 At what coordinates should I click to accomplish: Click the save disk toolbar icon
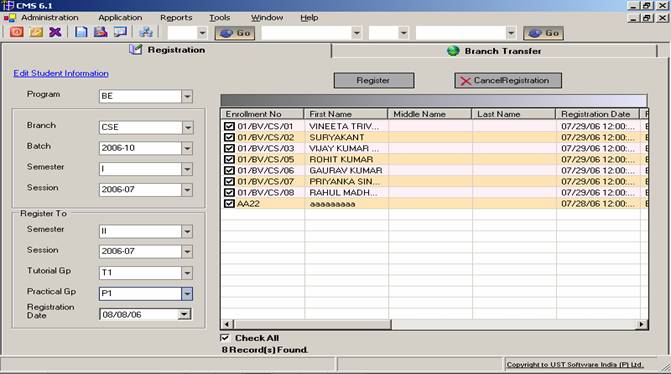(101, 32)
